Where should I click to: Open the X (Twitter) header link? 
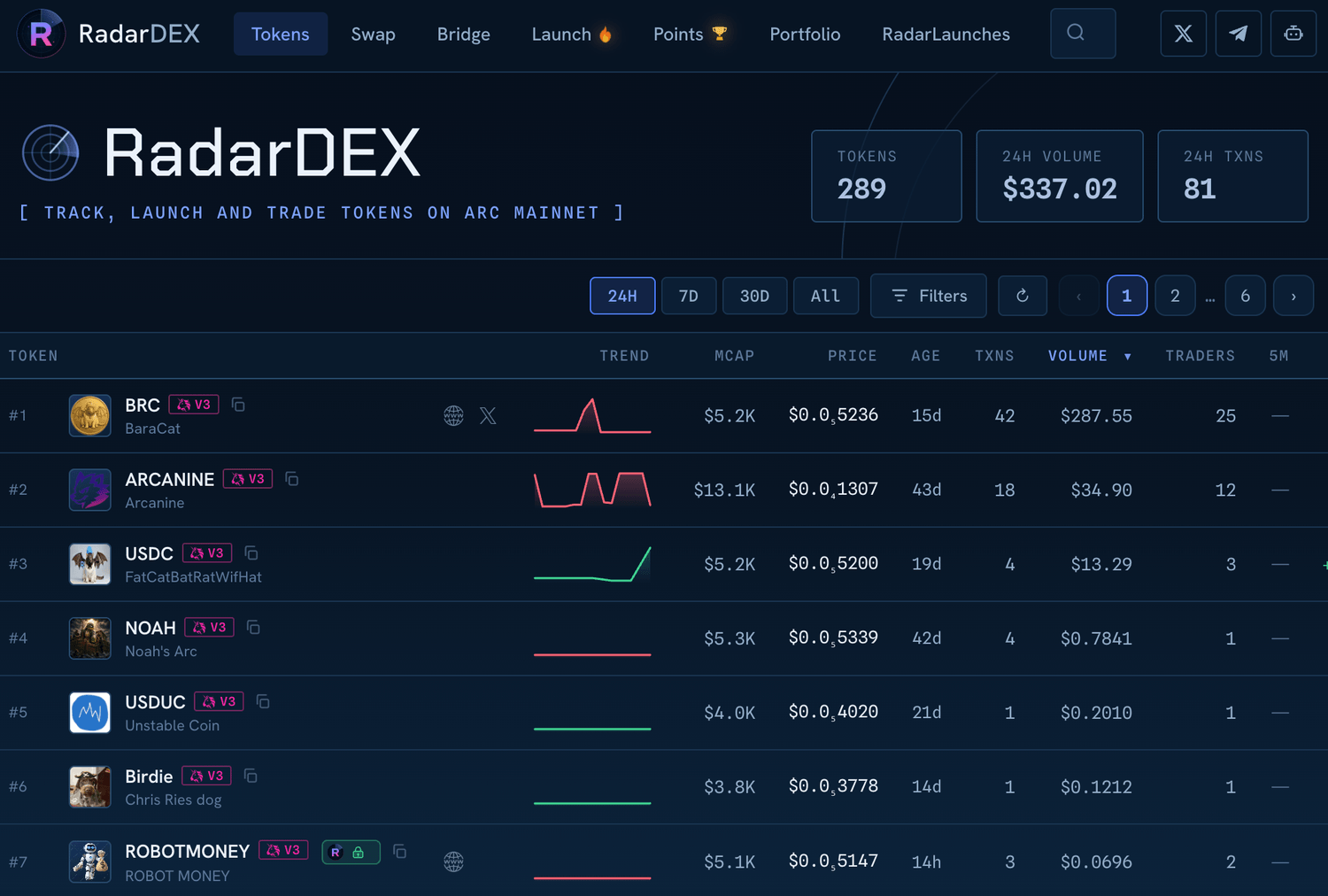1184,34
